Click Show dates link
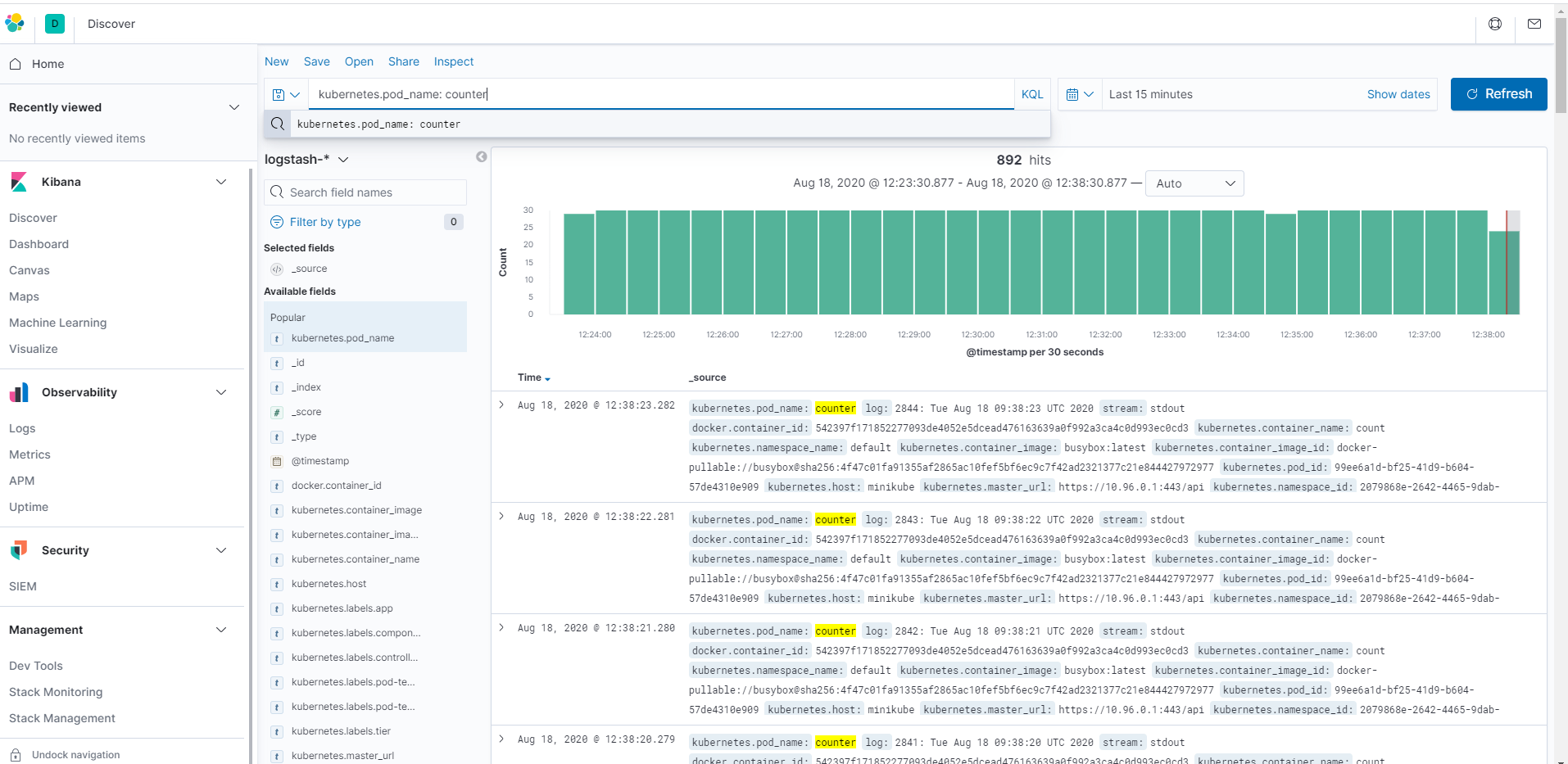The height and width of the screenshot is (764, 1568). [x=1398, y=94]
